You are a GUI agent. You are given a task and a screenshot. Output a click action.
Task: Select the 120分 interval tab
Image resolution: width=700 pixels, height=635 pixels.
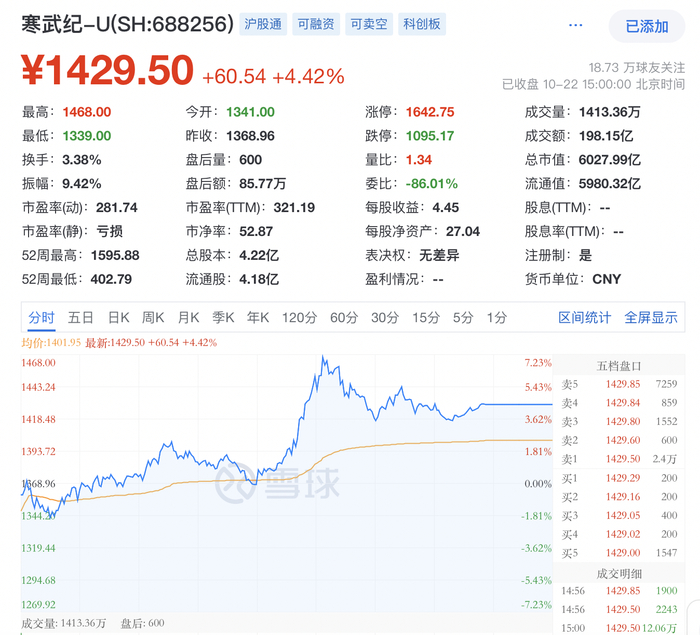click(299, 318)
